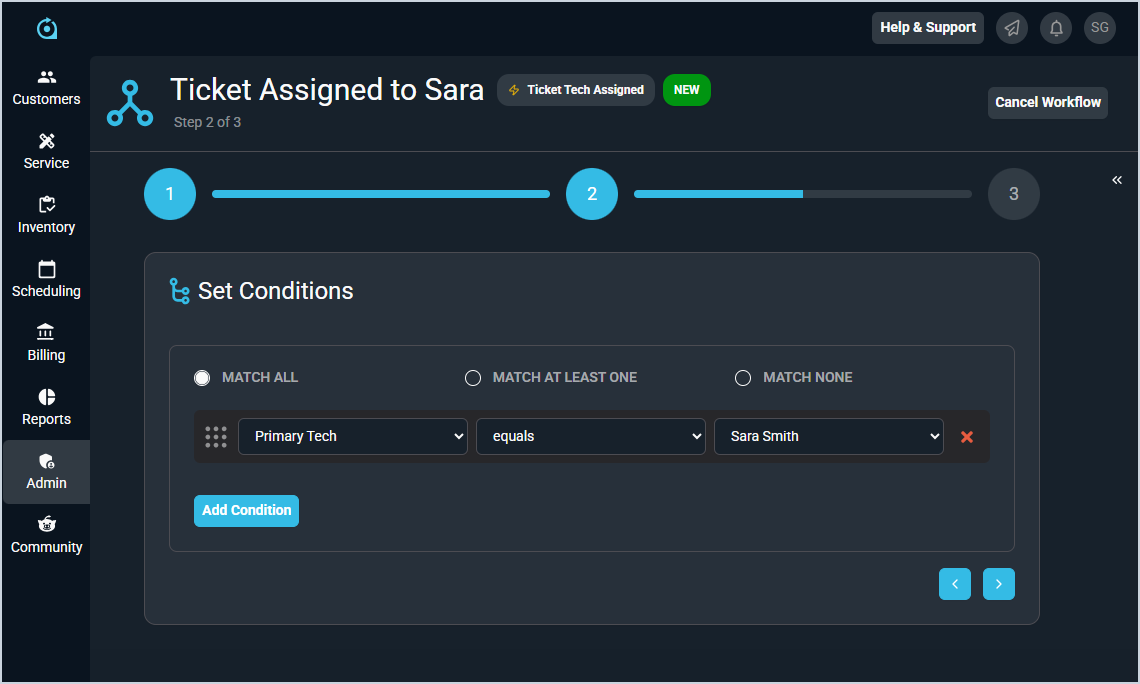Click step 3 circle in progress bar
The height and width of the screenshot is (684, 1140).
tap(1014, 194)
